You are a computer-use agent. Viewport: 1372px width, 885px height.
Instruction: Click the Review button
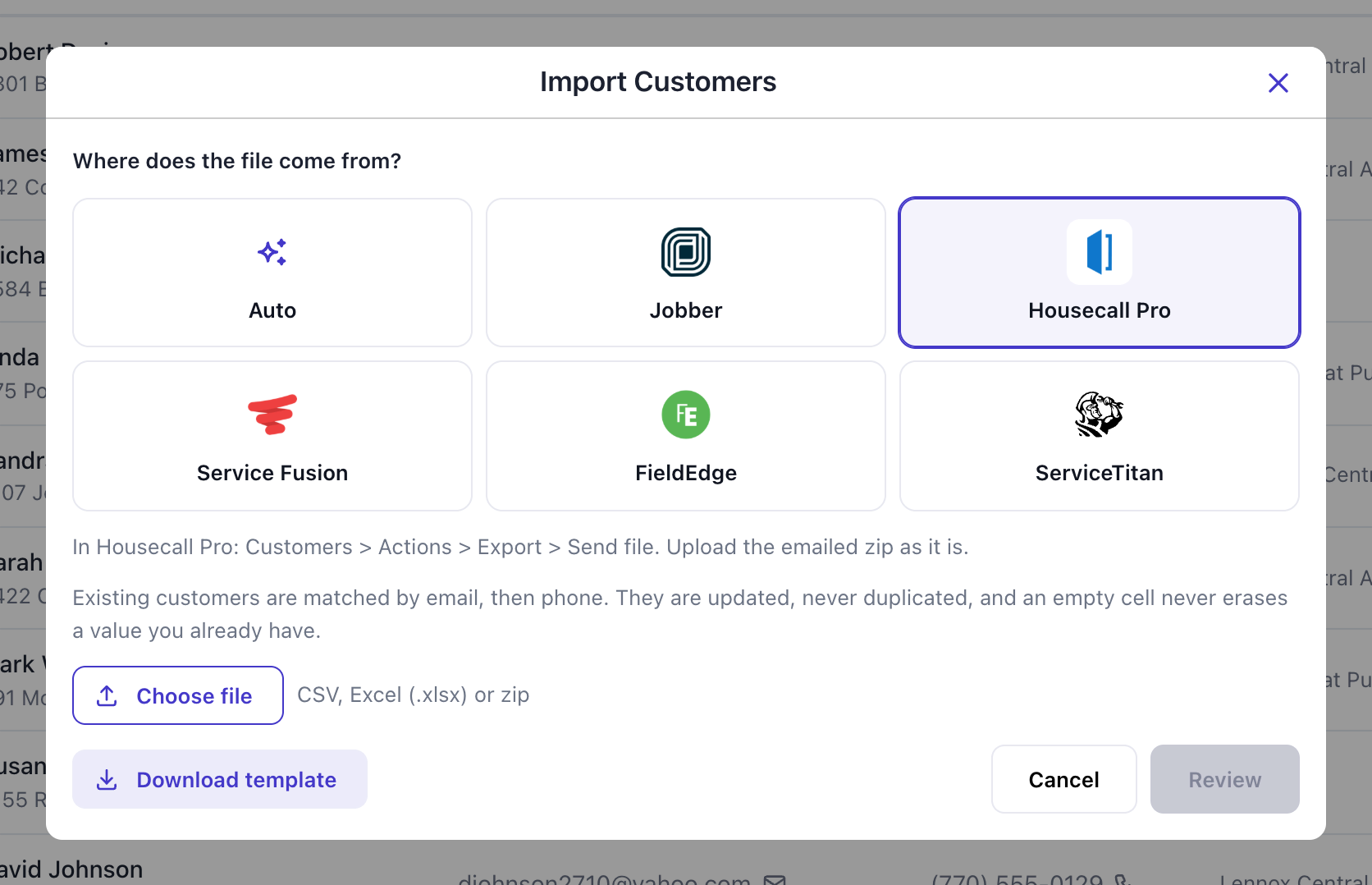pos(1225,780)
